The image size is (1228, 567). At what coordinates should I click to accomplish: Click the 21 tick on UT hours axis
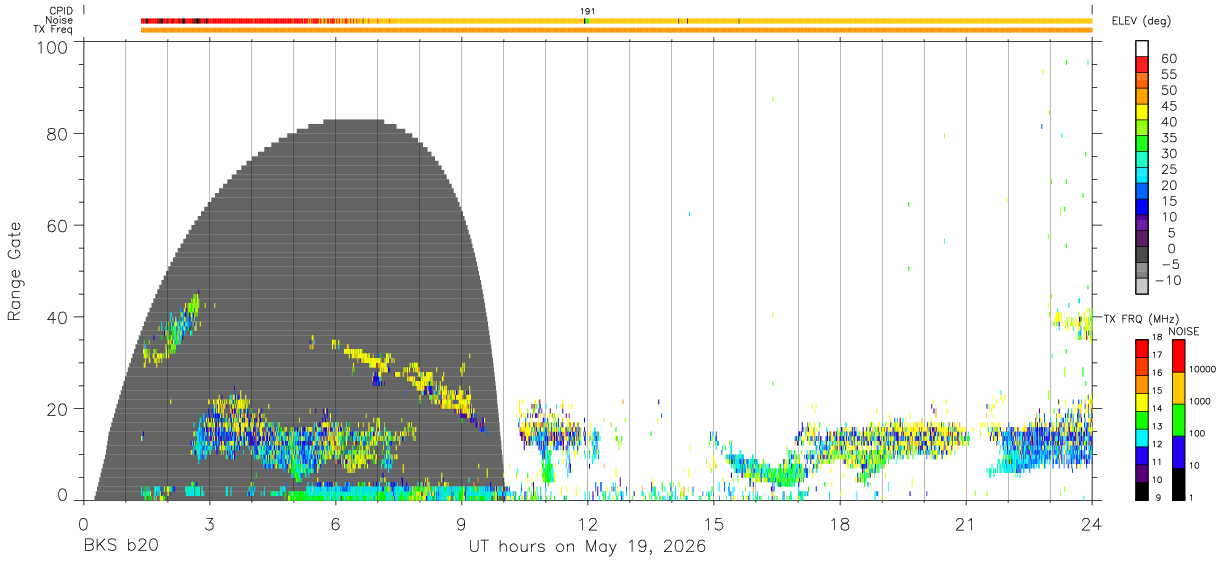pyautogui.click(x=965, y=523)
